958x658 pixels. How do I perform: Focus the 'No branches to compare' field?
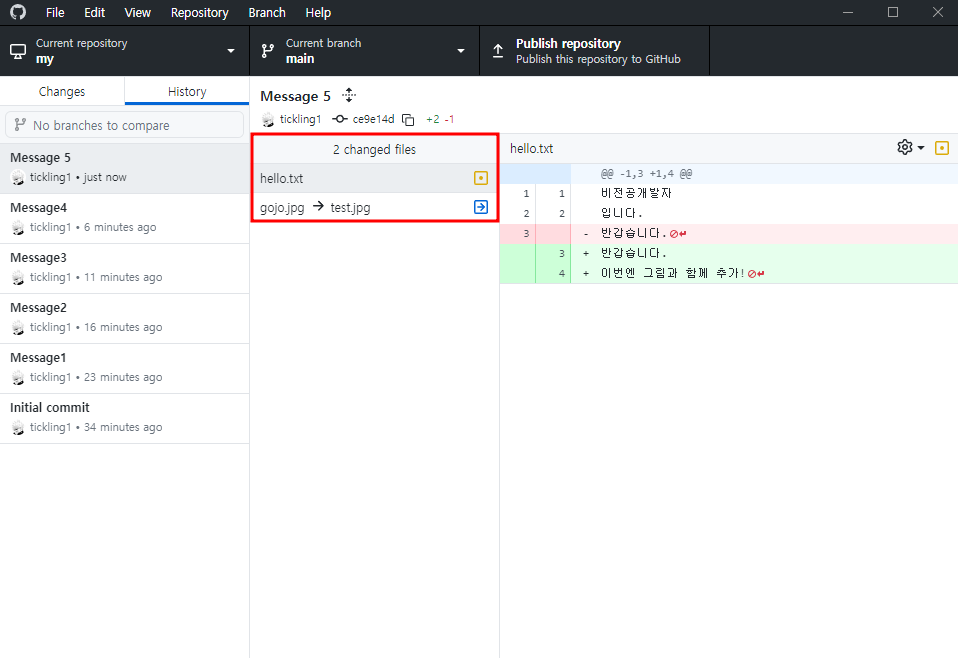pyautogui.click(x=125, y=125)
